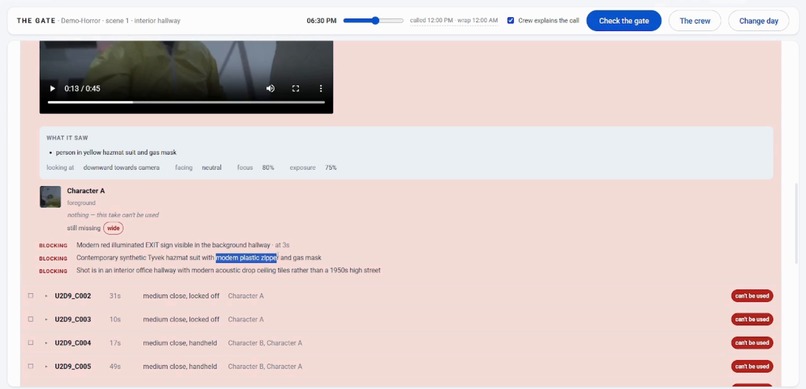Click the wide missing-shot tag
Image resolution: width=806 pixels, height=389 pixels.
[x=113, y=228]
